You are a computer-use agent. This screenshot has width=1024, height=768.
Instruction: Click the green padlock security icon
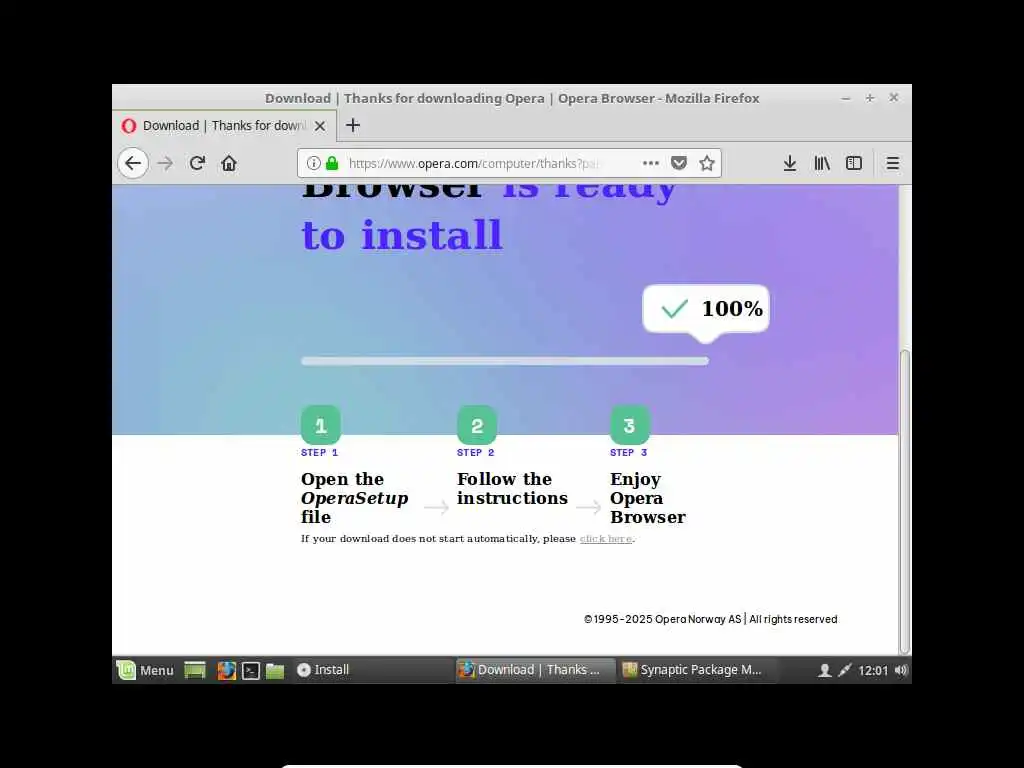(x=332, y=163)
